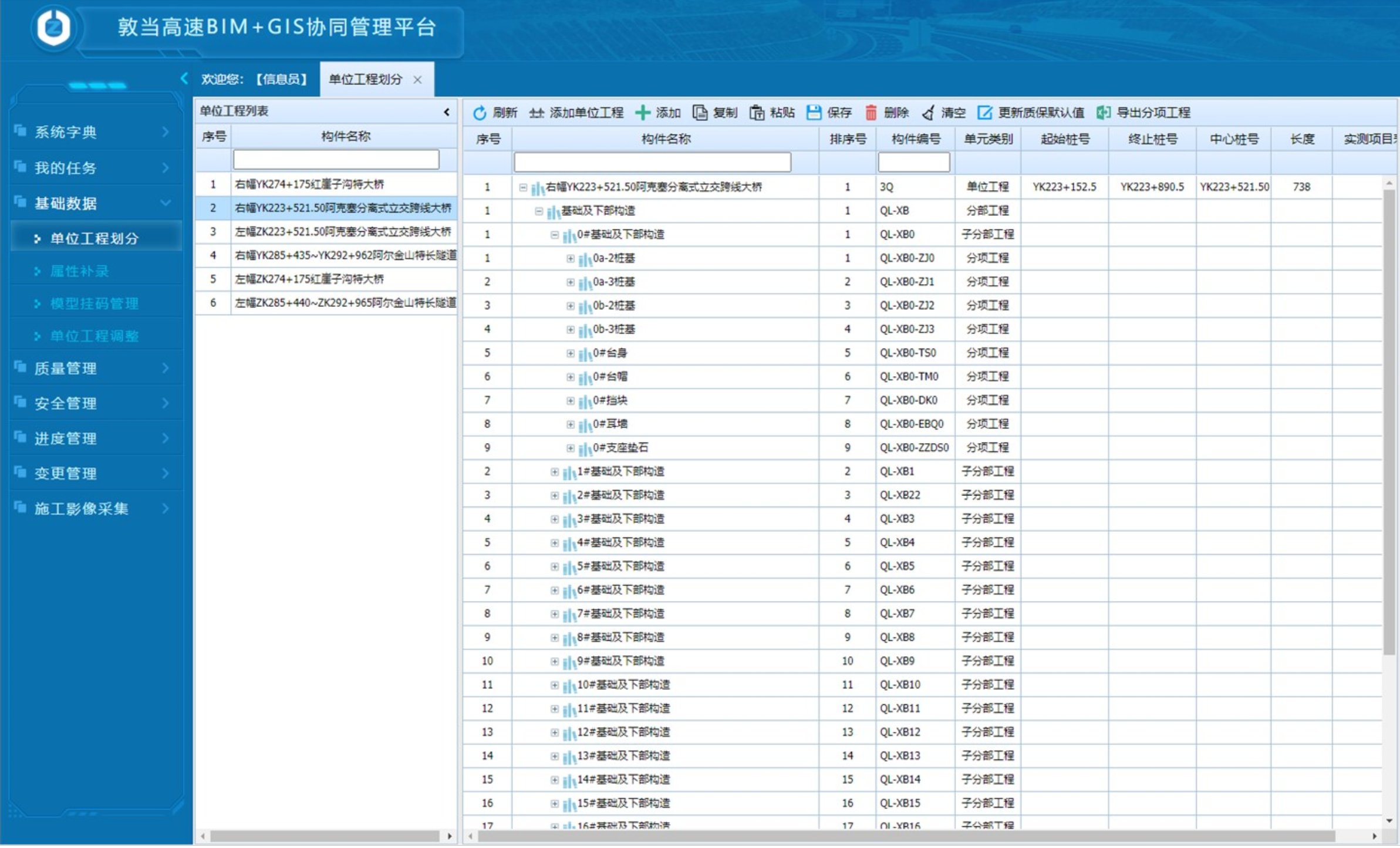Viewport: 1400px width, 848px height.
Task: Click the red Delete (删除) trash icon
Action: click(871, 113)
